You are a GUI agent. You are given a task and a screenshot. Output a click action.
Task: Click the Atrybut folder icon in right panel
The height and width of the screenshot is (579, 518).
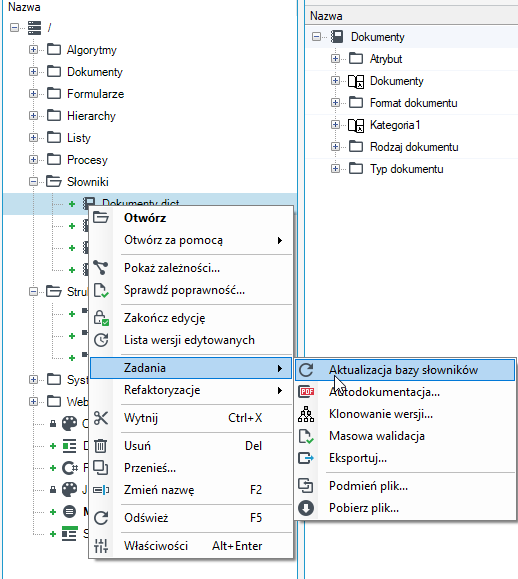point(356,58)
